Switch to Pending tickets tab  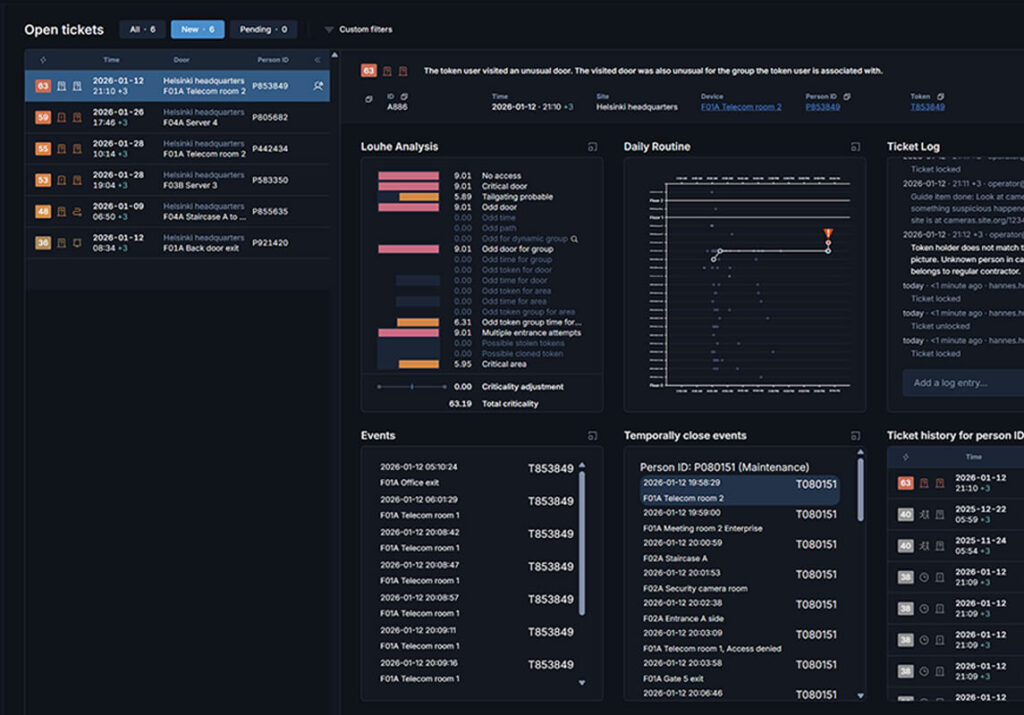[263, 30]
